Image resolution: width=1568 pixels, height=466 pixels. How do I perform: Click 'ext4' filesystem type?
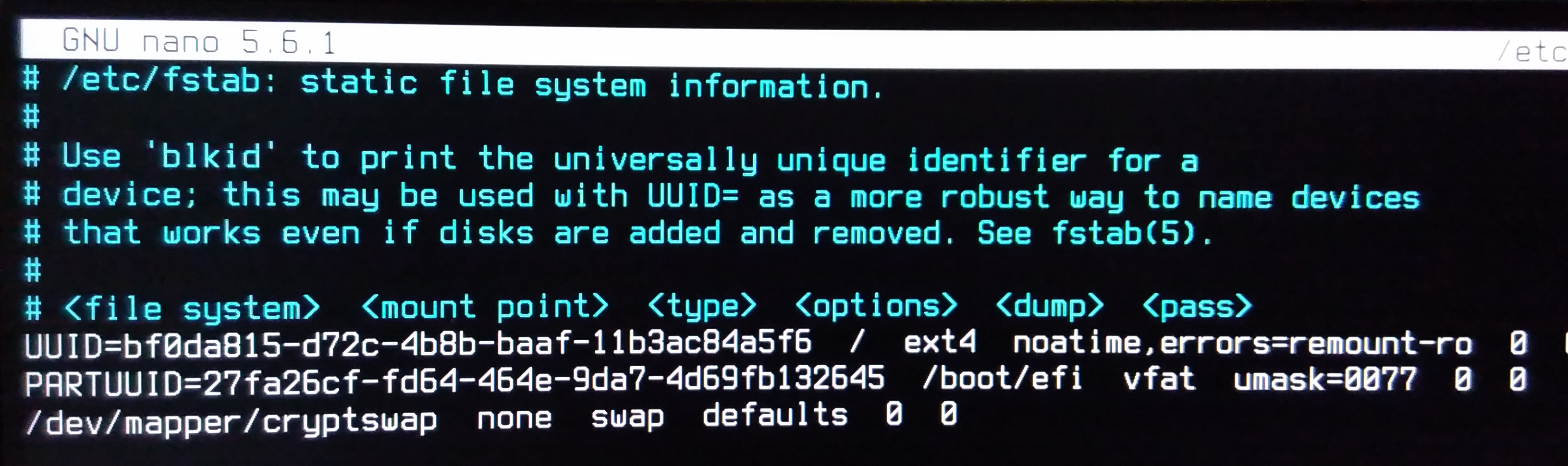(940, 341)
